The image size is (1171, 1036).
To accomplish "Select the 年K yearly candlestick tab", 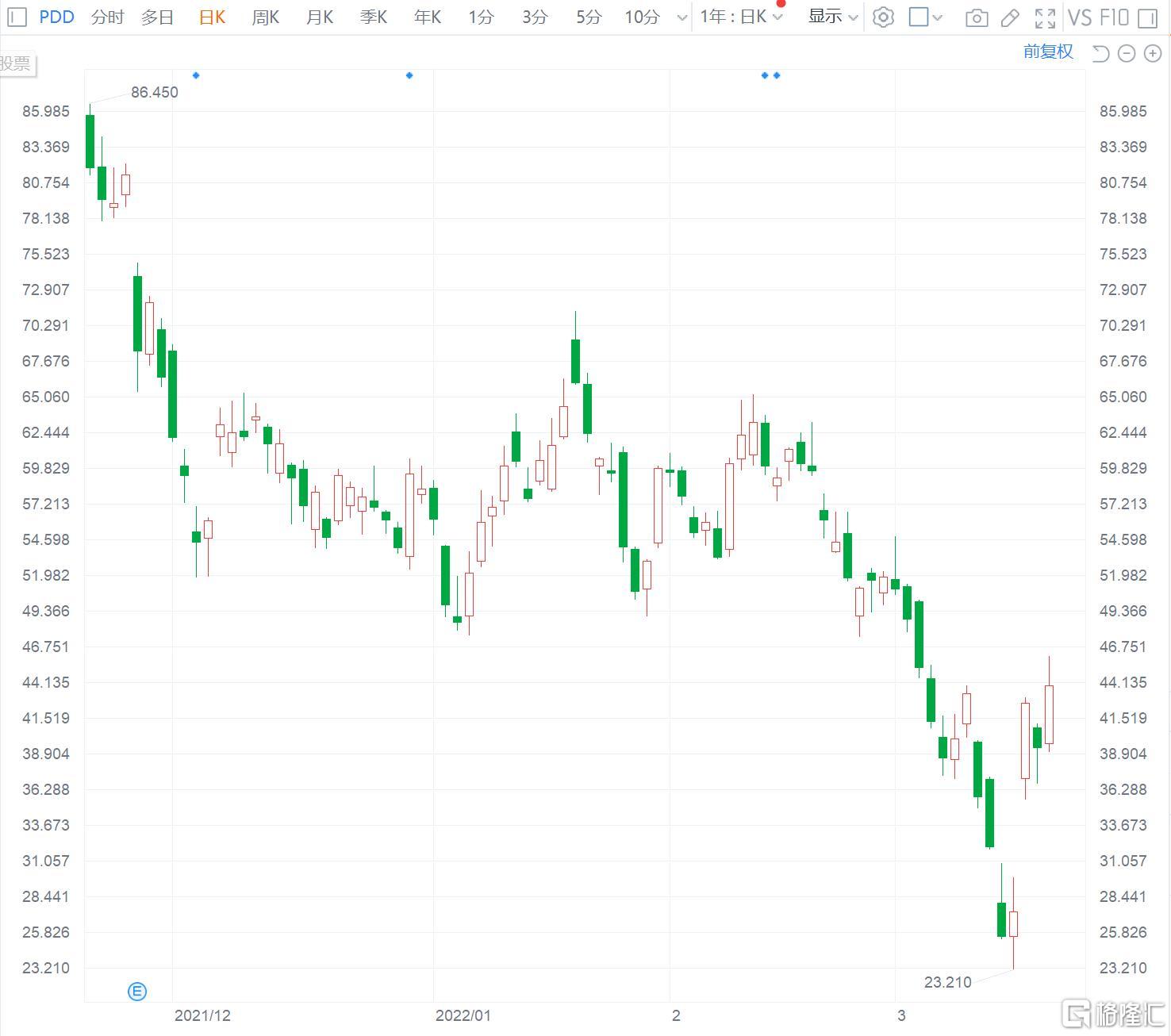I will tap(428, 17).
